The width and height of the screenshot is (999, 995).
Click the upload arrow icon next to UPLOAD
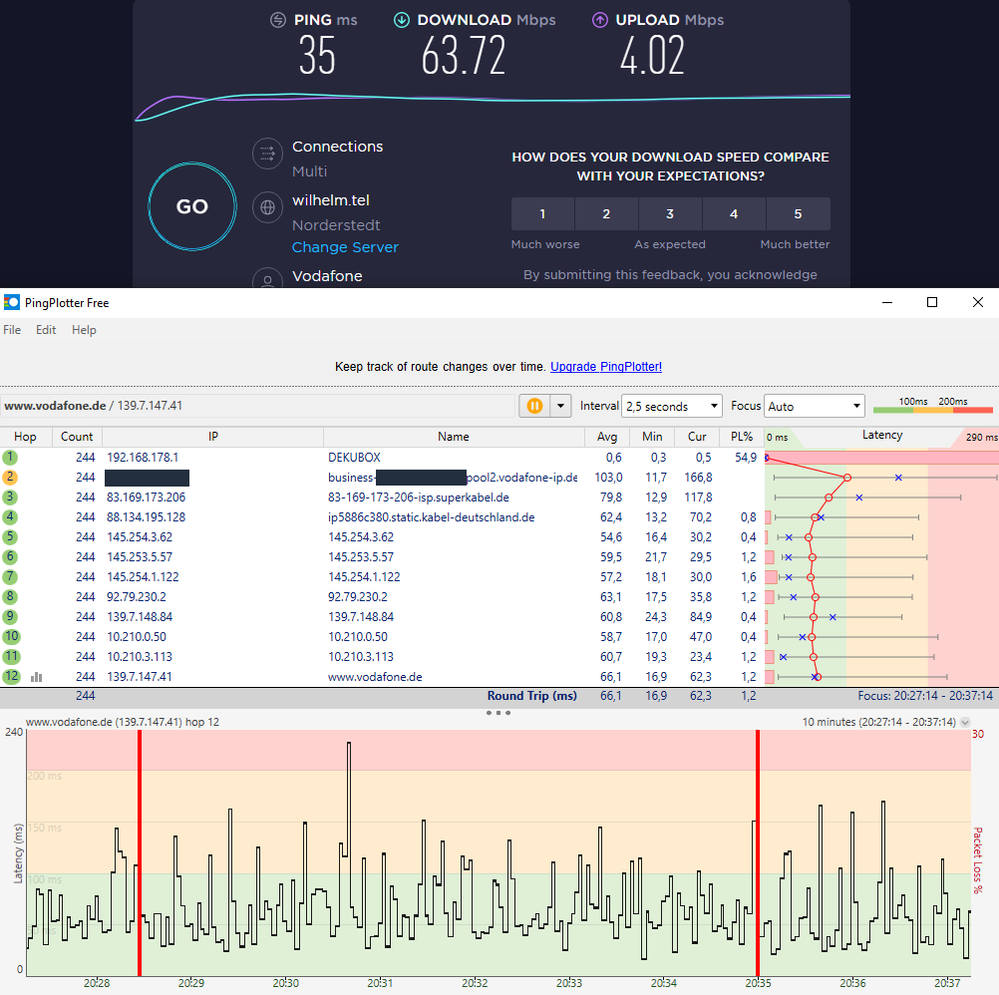(600, 20)
